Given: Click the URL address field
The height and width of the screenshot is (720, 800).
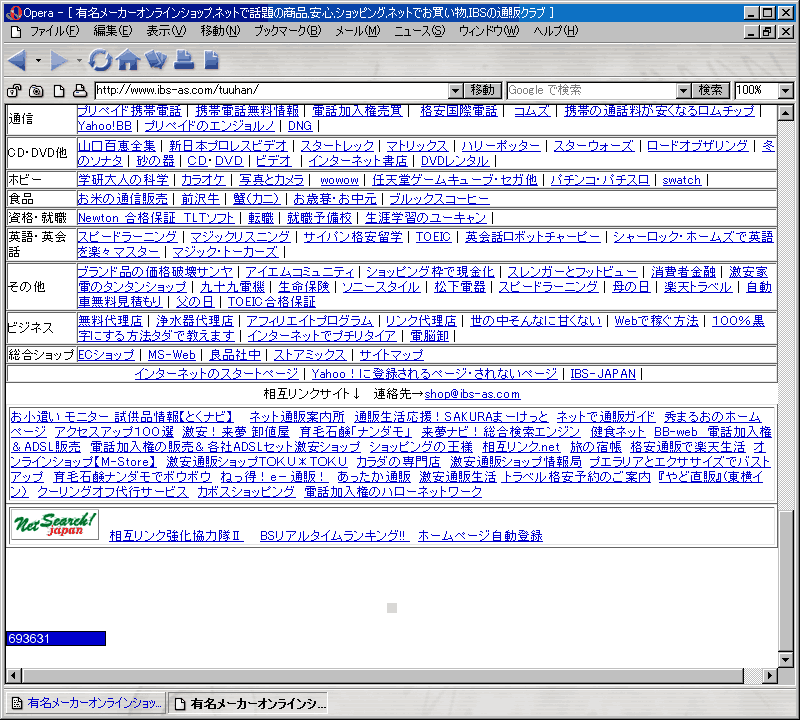Looking at the screenshot, I should 272,91.
